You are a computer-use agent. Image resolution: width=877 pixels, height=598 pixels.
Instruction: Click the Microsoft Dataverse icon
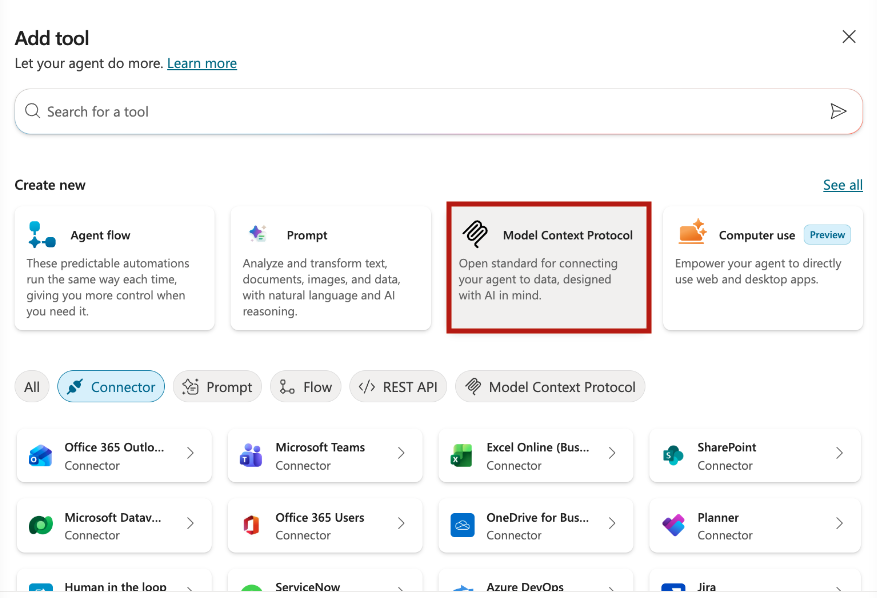(x=41, y=525)
